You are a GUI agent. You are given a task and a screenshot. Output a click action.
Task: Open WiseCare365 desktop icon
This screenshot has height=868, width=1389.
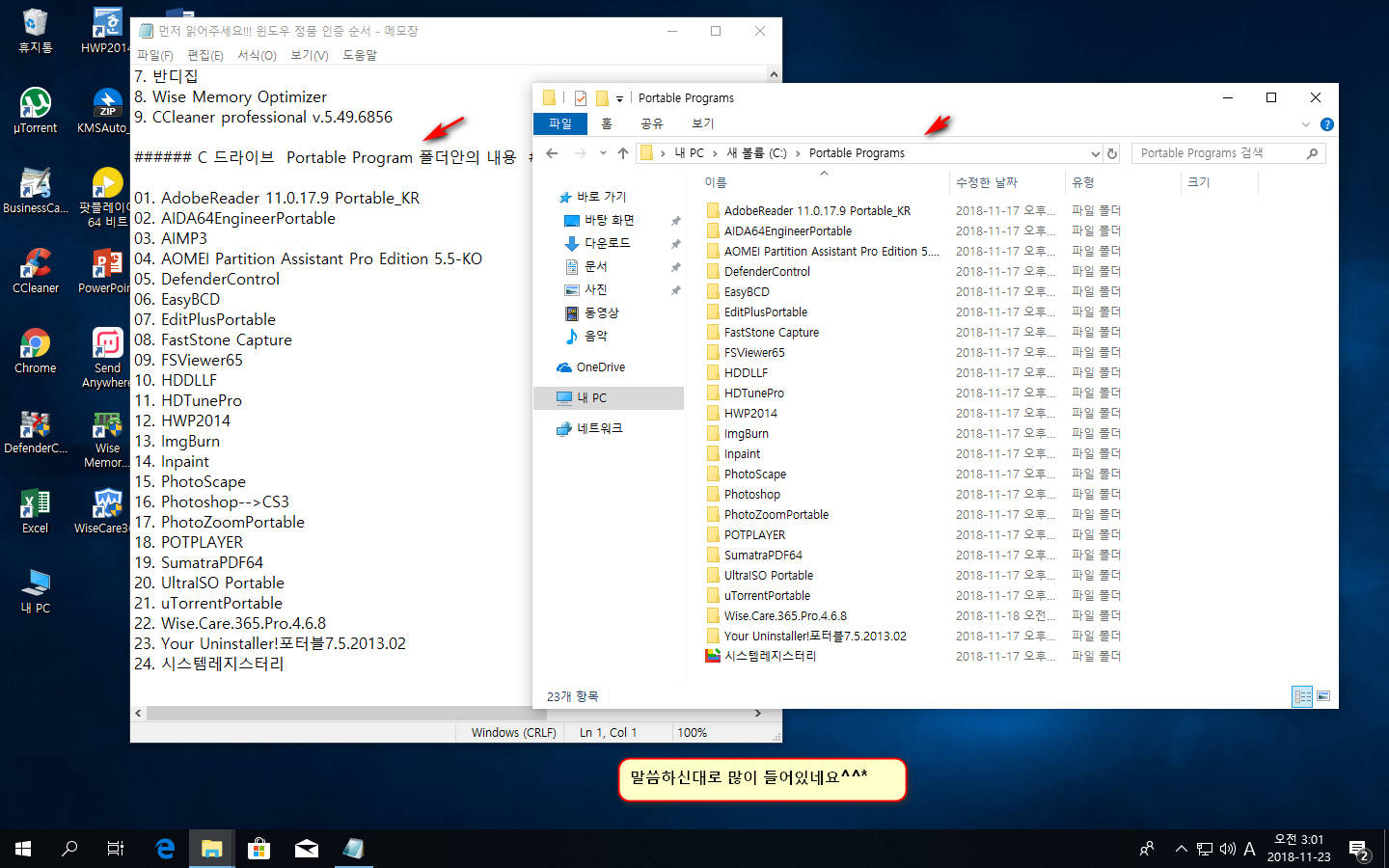click(x=104, y=509)
